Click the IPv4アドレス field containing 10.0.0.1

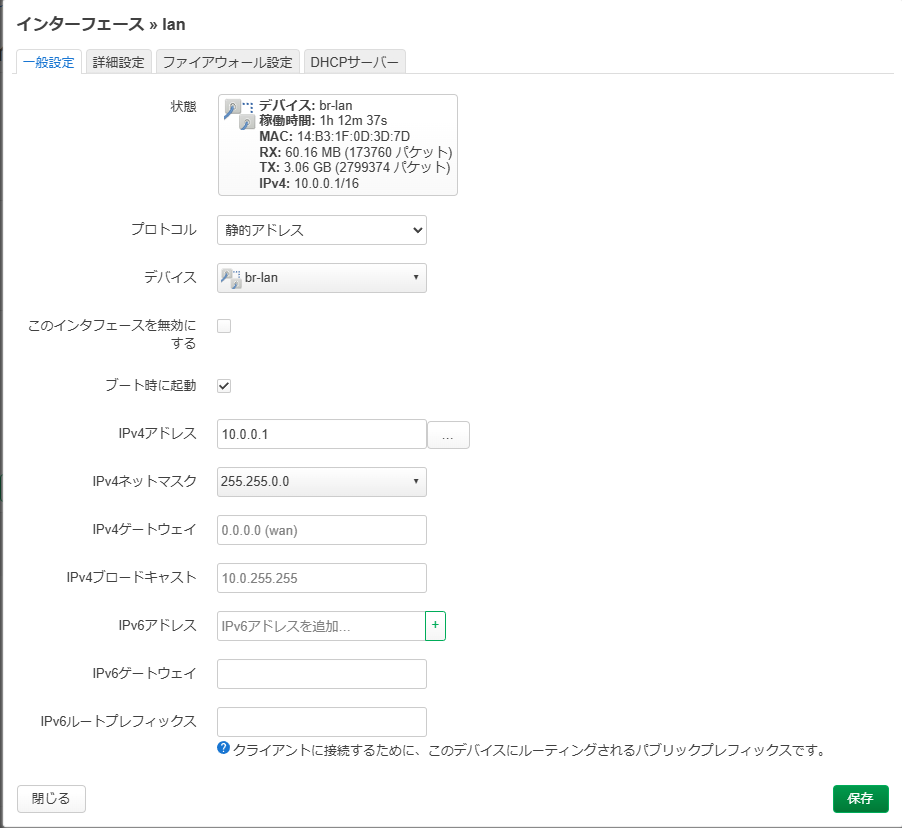pos(322,434)
